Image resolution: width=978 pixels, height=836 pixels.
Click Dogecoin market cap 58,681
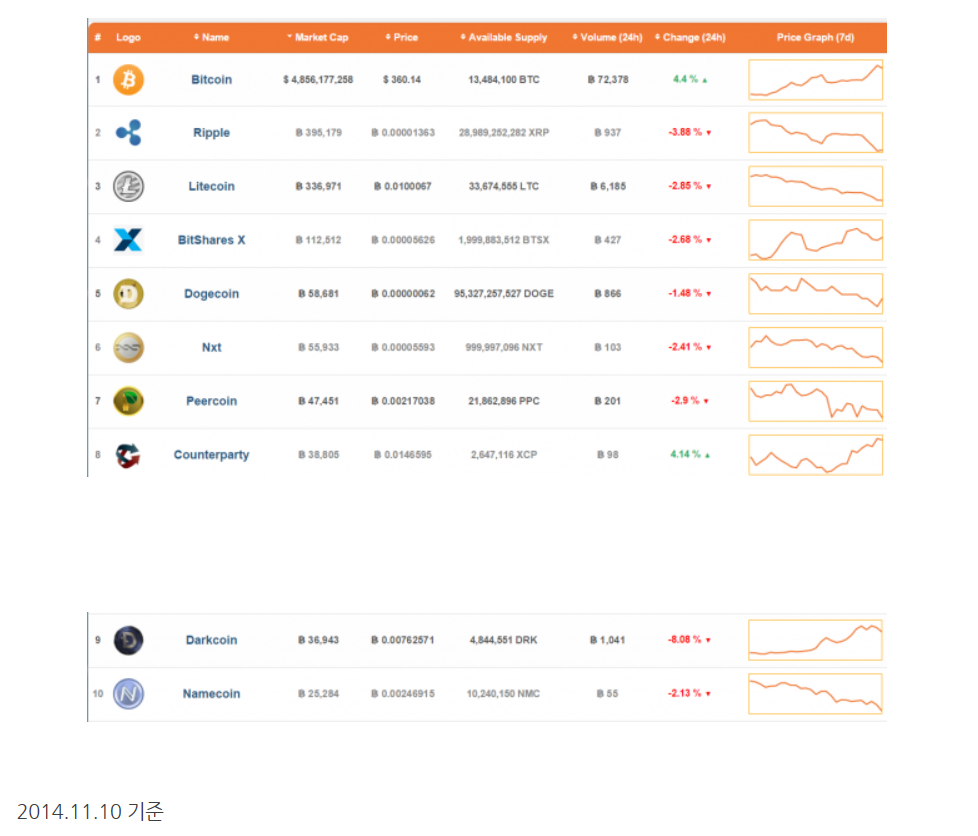[x=318, y=294]
